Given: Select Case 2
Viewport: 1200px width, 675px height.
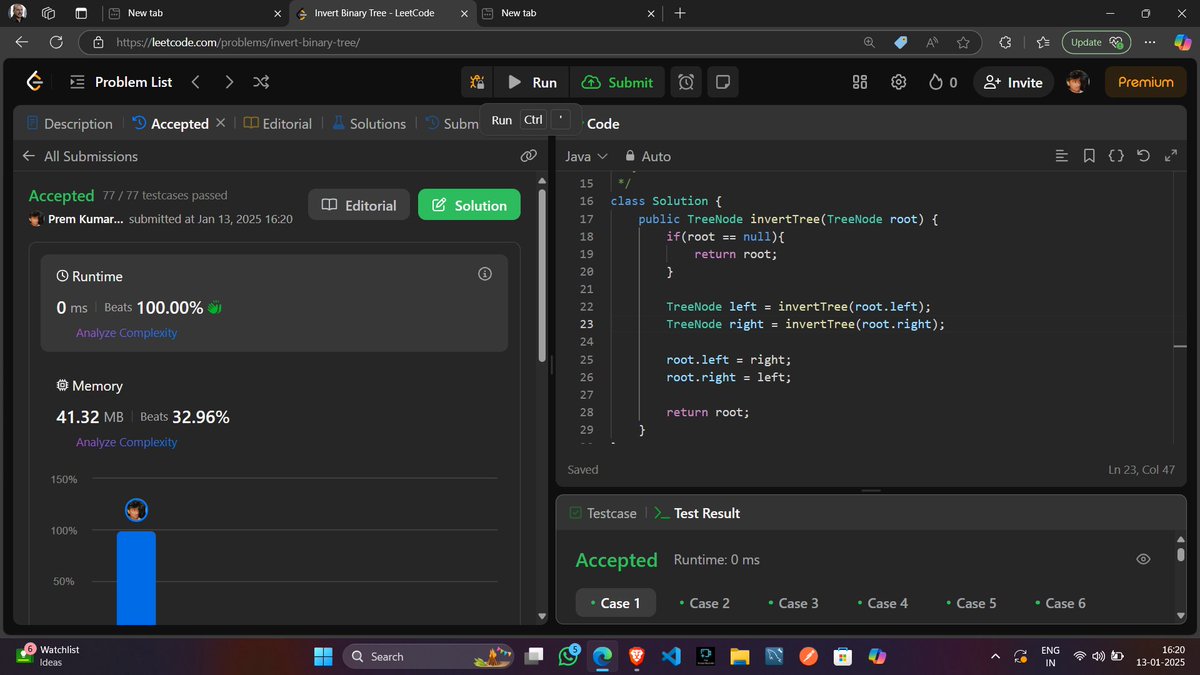Looking at the screenshot, I should 704,603.
